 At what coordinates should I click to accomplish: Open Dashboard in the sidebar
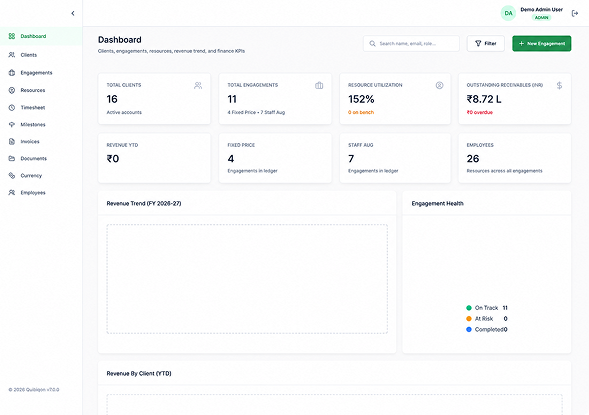(41, 36)
